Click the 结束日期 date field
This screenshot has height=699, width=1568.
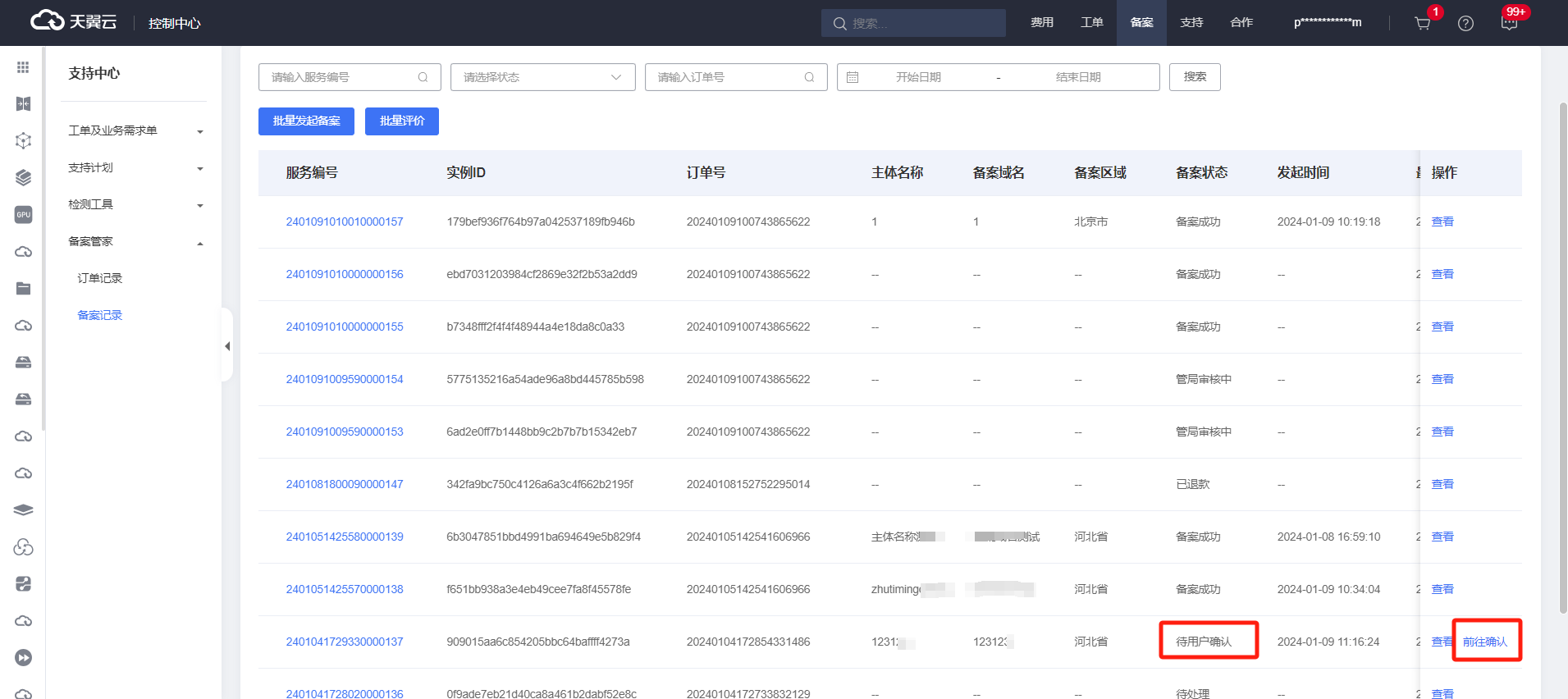click(x=1078, y=77)
